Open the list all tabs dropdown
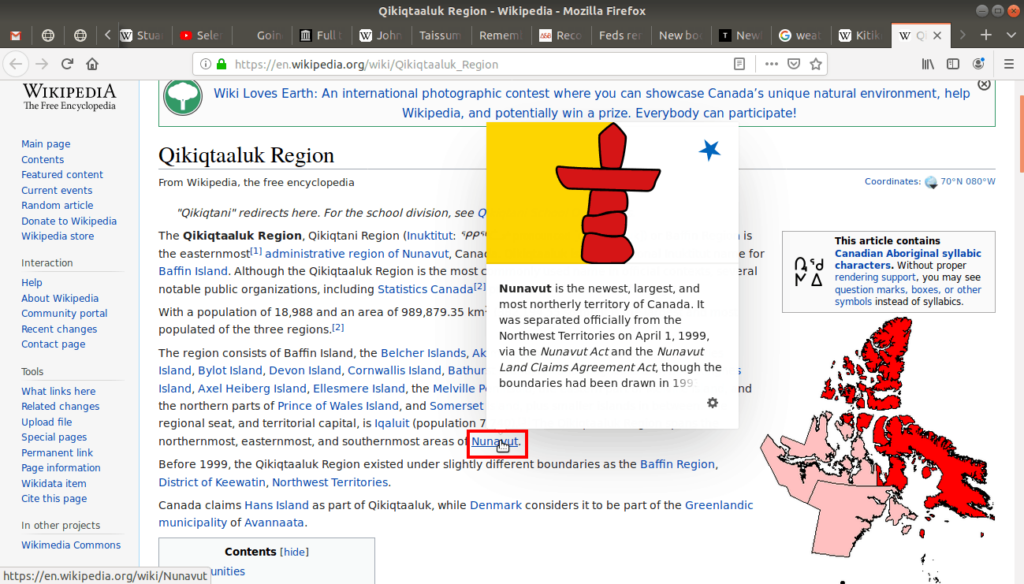 point(1011,35)
